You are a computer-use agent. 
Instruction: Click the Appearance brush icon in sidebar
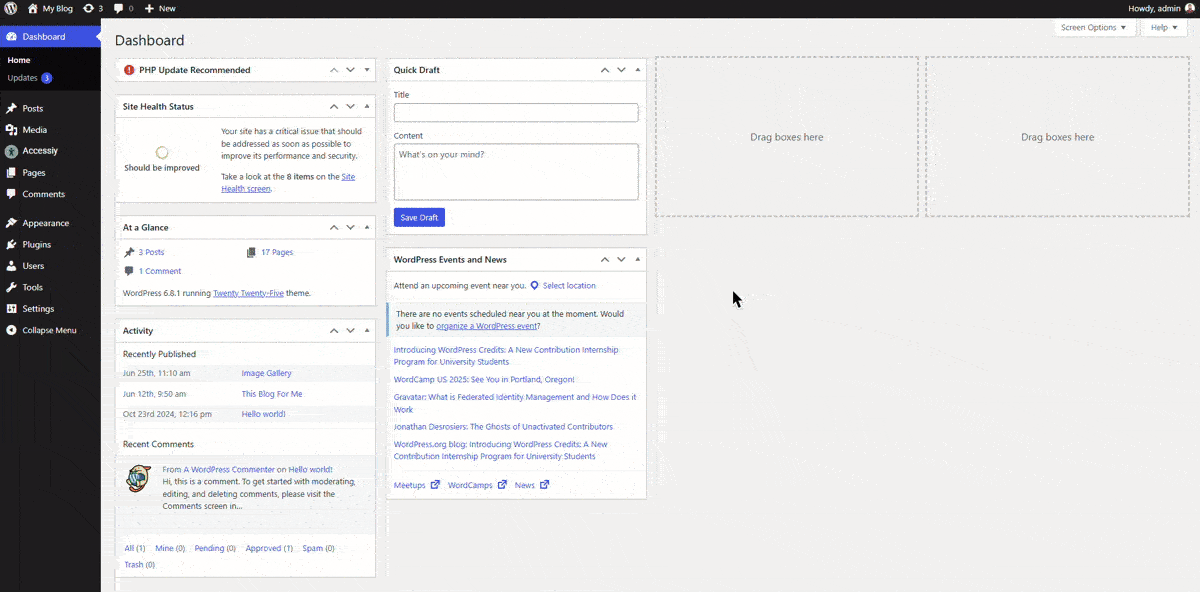pyautogui.click(x=11, y=223)
